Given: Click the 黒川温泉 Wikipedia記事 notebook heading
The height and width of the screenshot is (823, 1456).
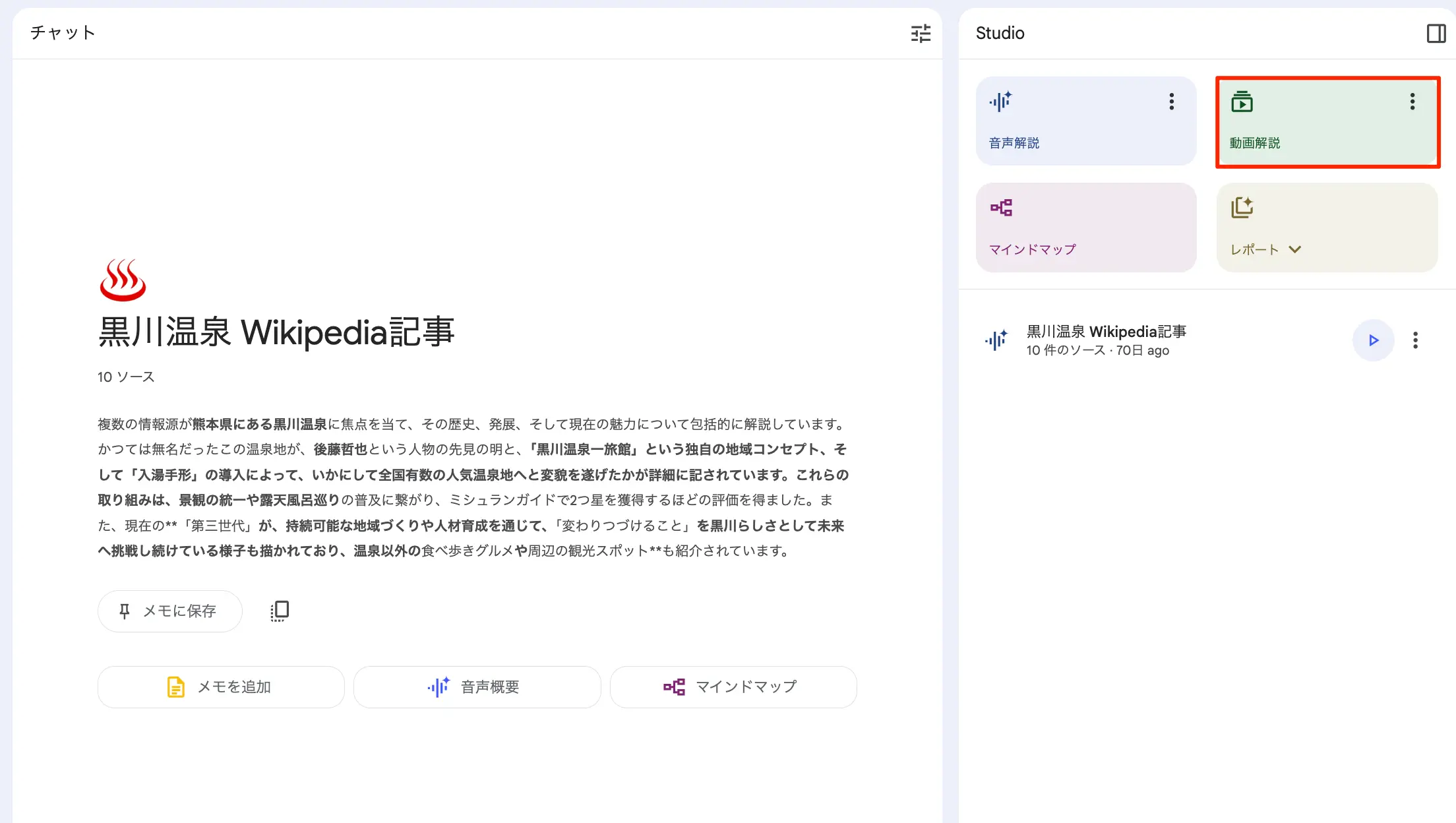Looking at the screenshot, I should (x=276, y=332).
